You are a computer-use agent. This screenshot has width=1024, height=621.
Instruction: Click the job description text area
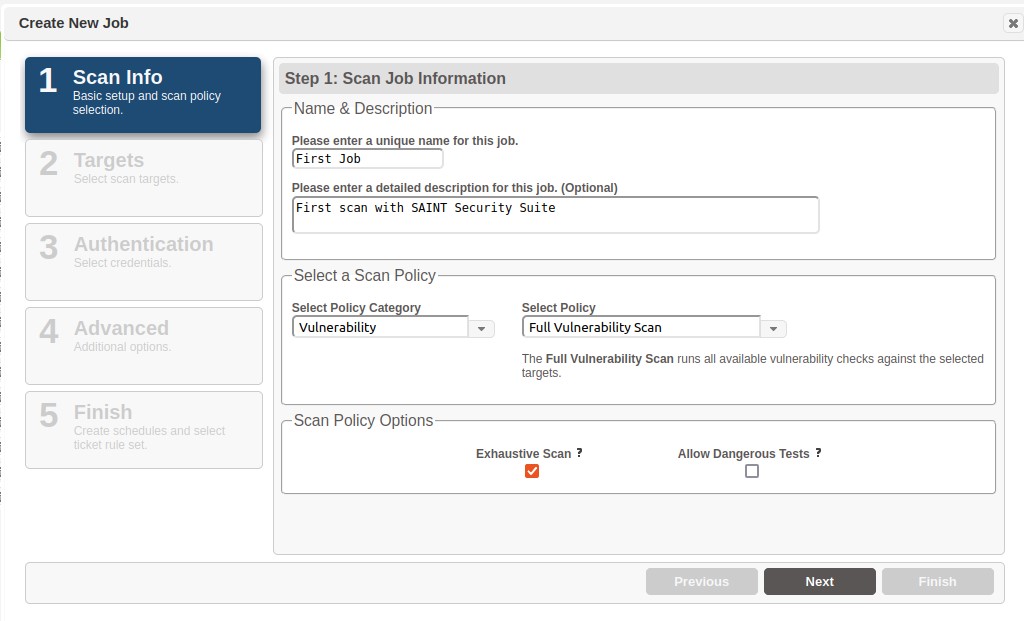(555, 214)
